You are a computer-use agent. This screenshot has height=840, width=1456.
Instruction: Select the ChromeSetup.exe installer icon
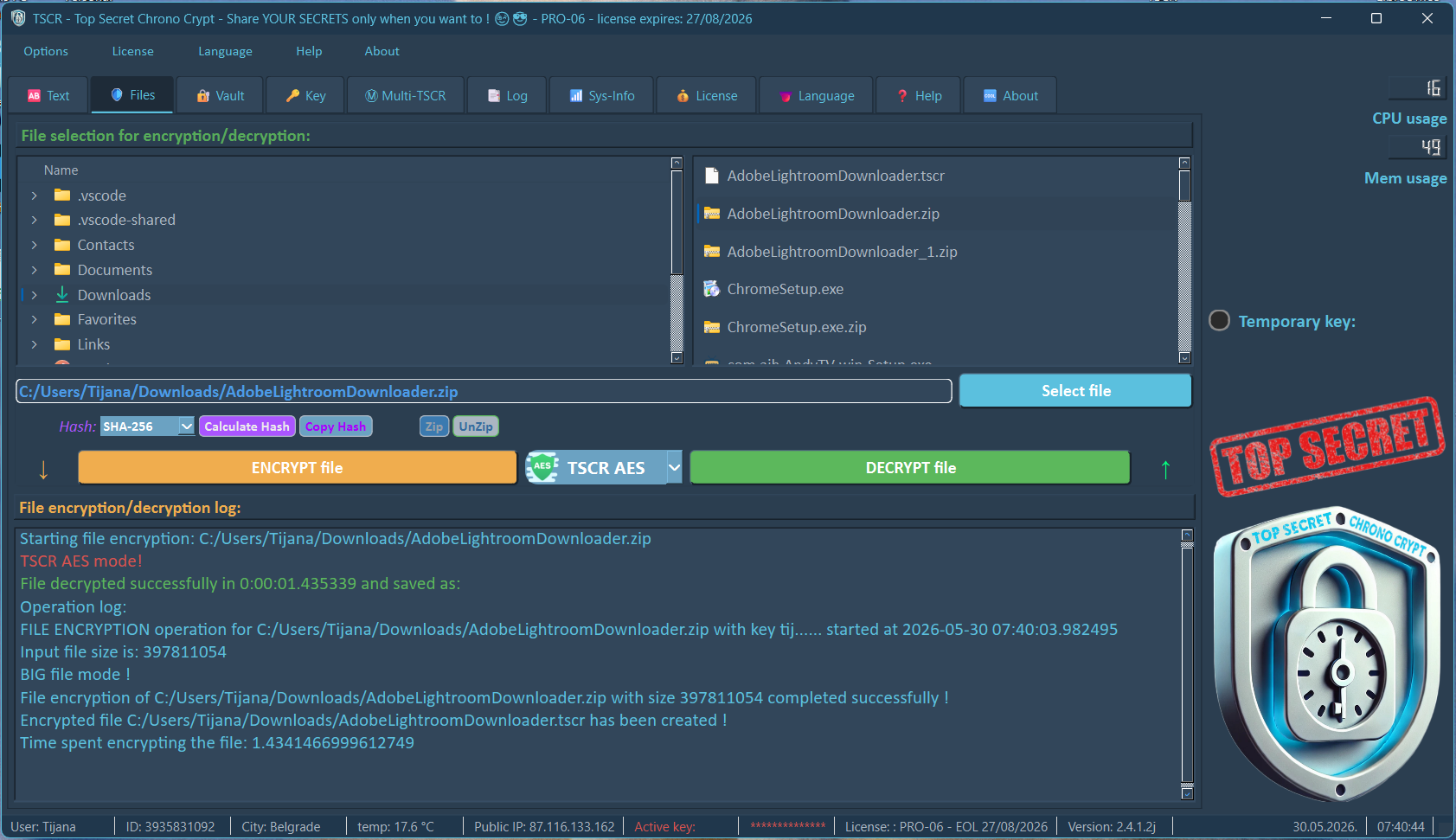coord(712,289)
